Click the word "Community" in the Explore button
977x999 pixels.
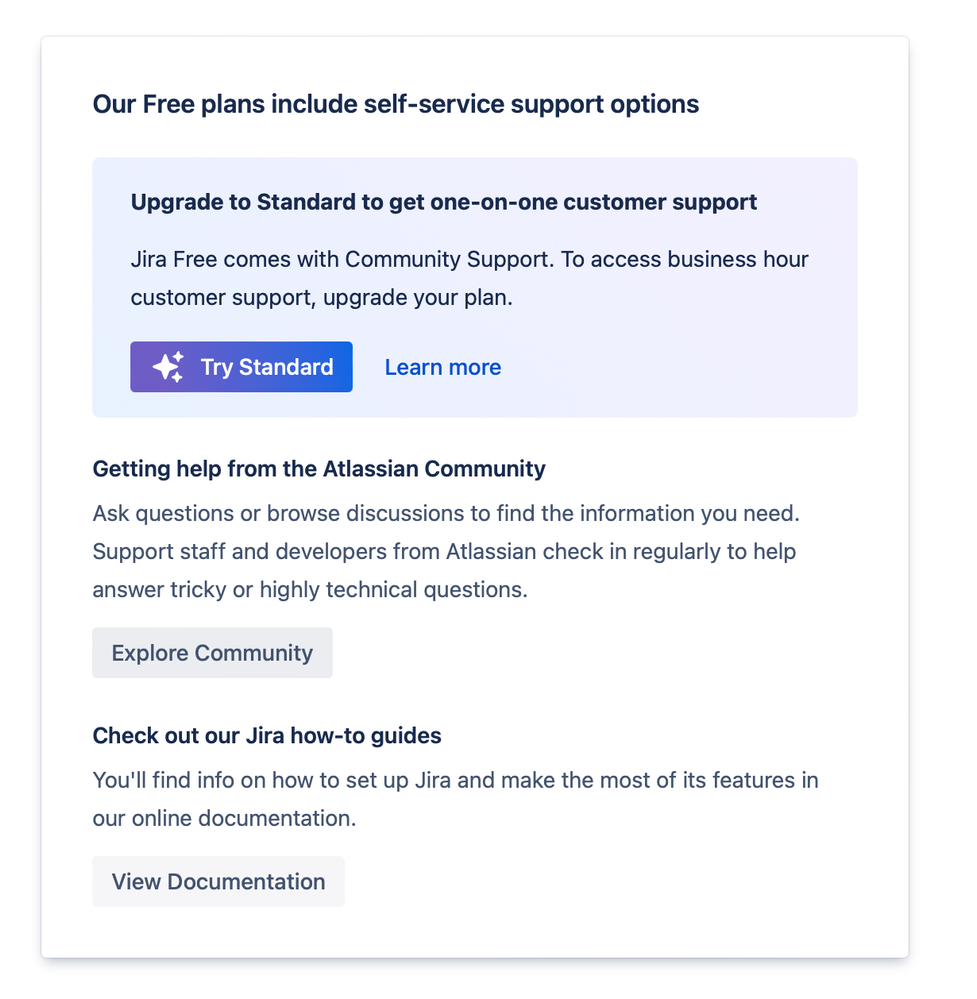(254, 653)
